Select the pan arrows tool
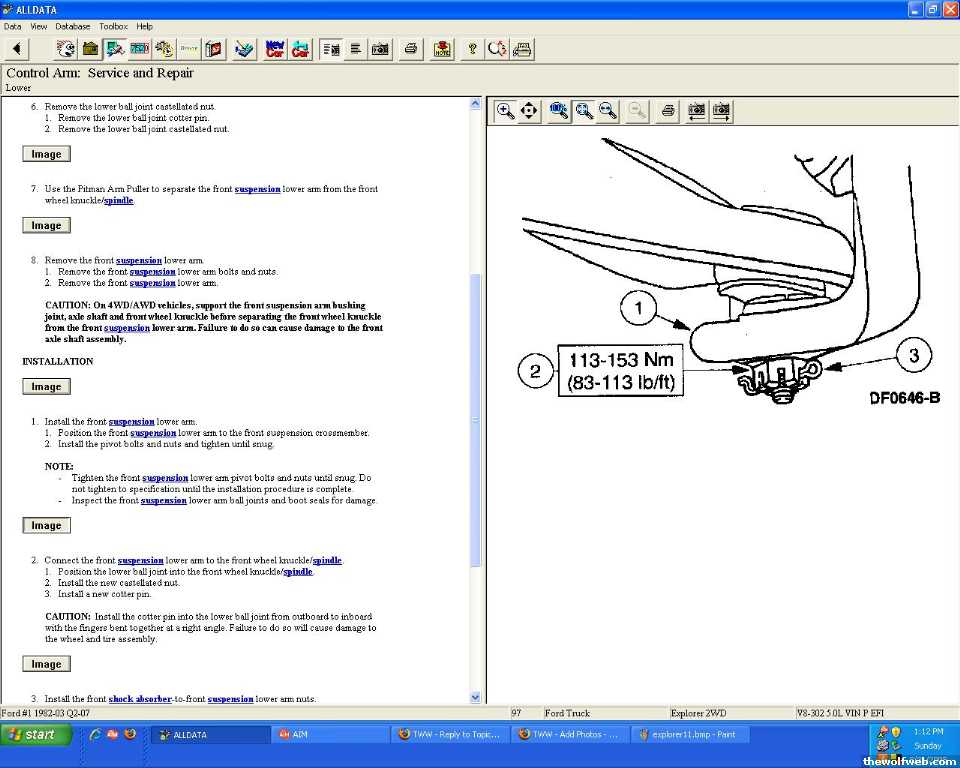960x768 pixels. point(529,111)
